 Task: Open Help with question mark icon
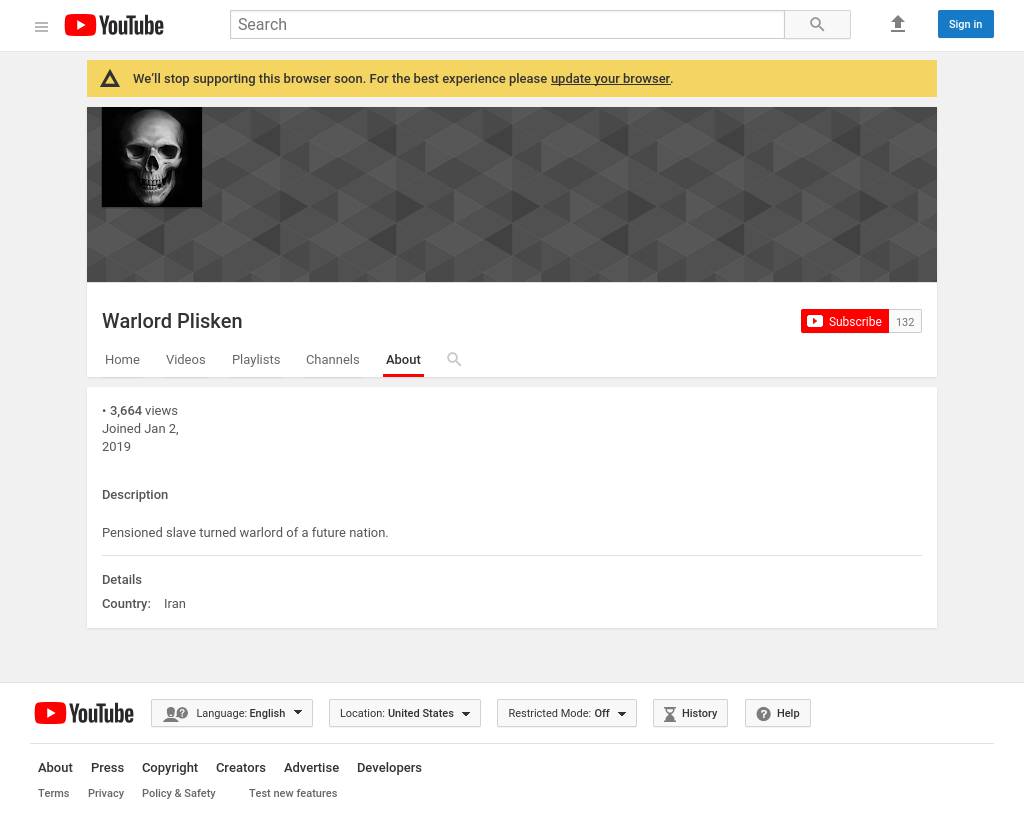[777, 713]
